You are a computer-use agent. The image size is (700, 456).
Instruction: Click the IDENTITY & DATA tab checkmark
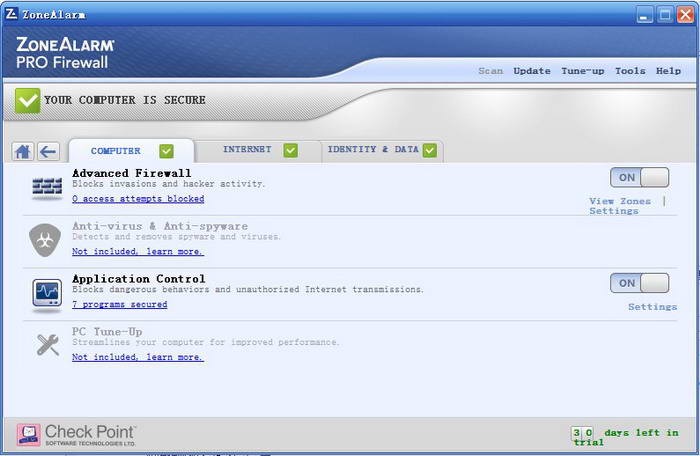(x=430, y=151)
